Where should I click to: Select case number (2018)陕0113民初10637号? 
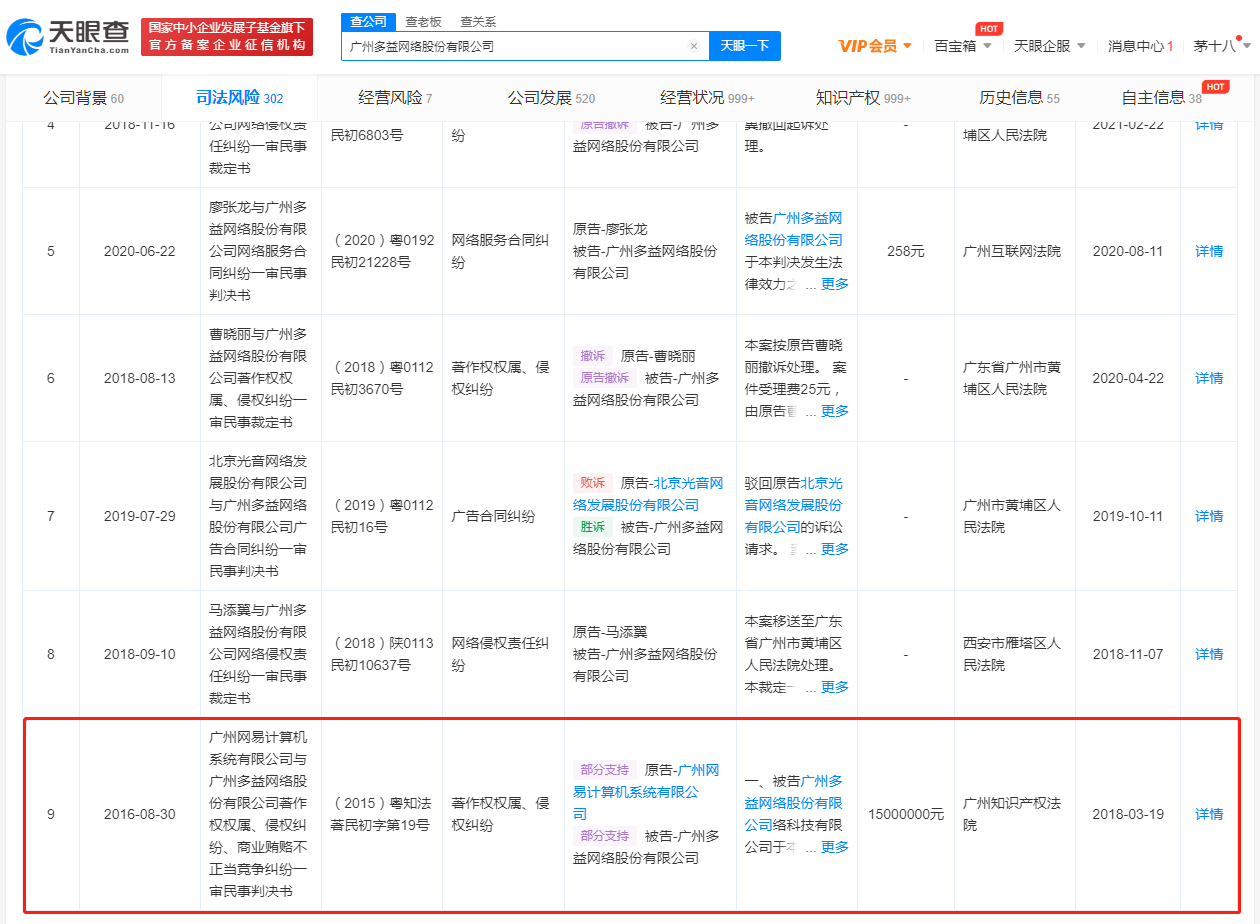(382, 654)
